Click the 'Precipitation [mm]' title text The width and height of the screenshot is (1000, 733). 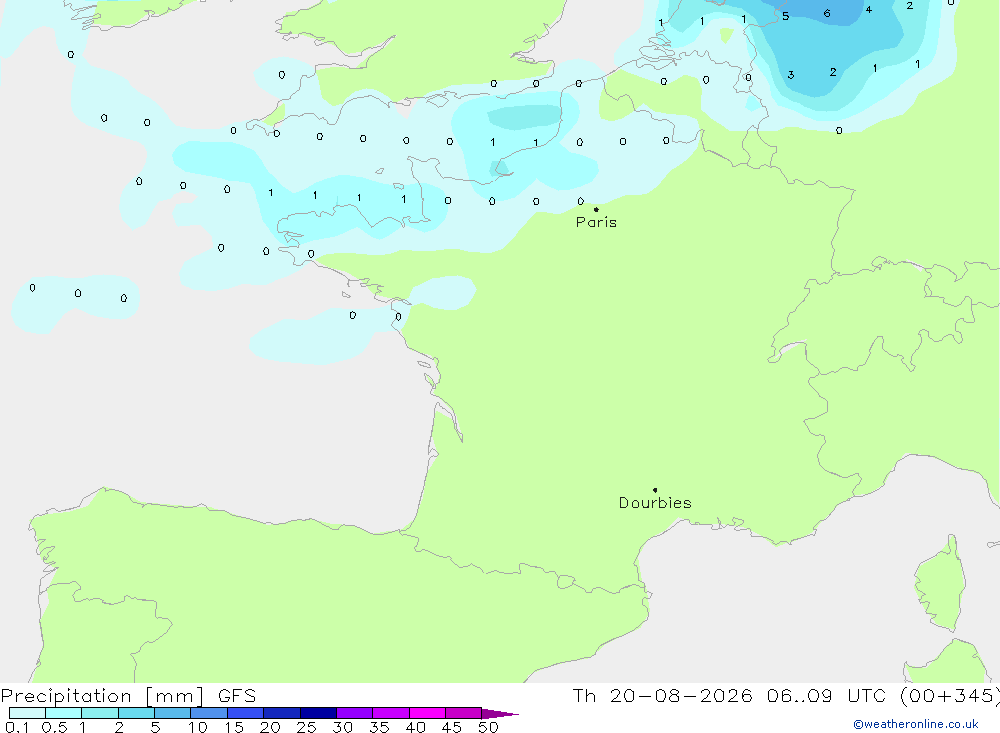click(x=102, y=696)
